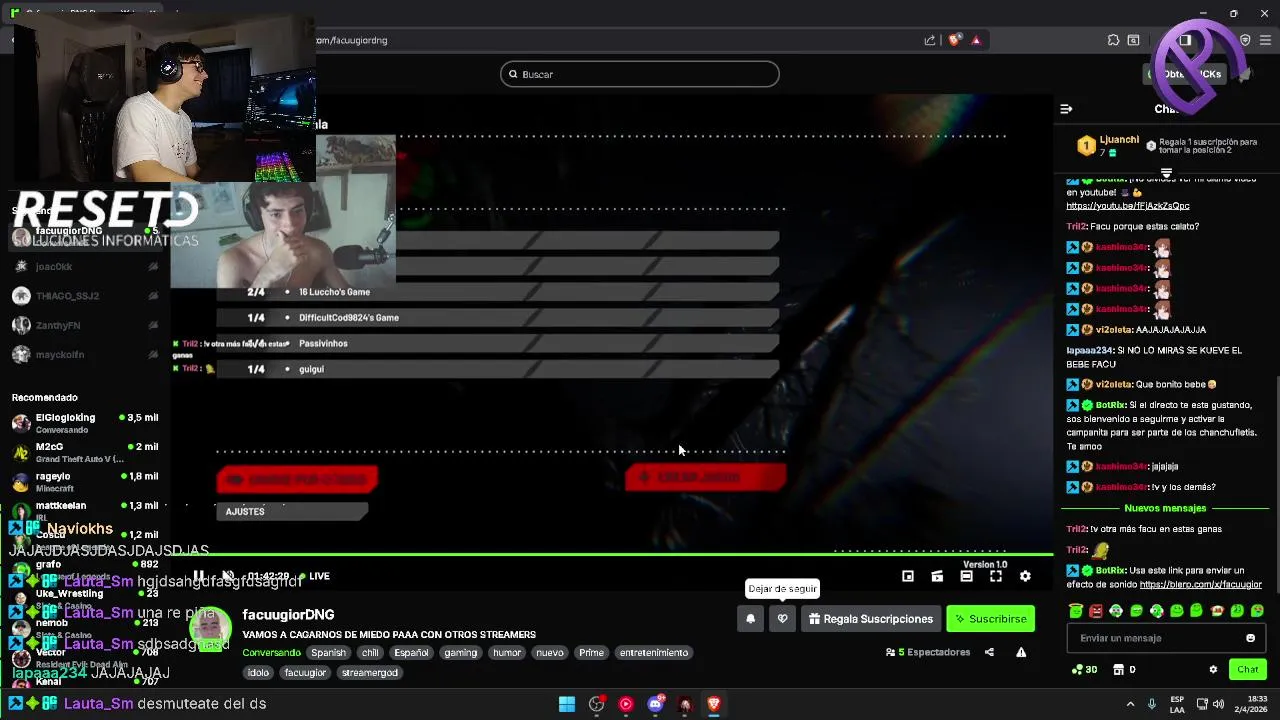Open the entretenimiento tag
The image size is (1280, 720).
[x=654, y=653]
